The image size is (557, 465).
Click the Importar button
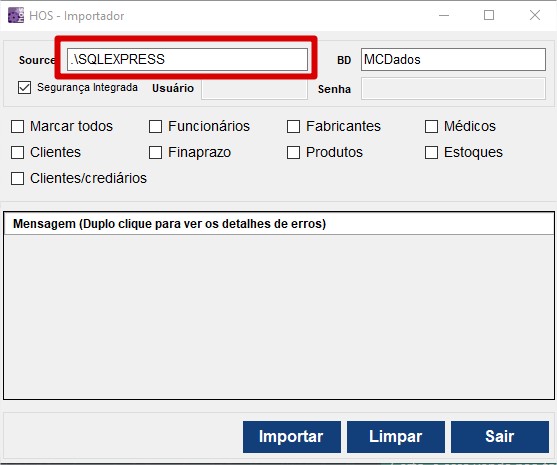tap(292, 437)
